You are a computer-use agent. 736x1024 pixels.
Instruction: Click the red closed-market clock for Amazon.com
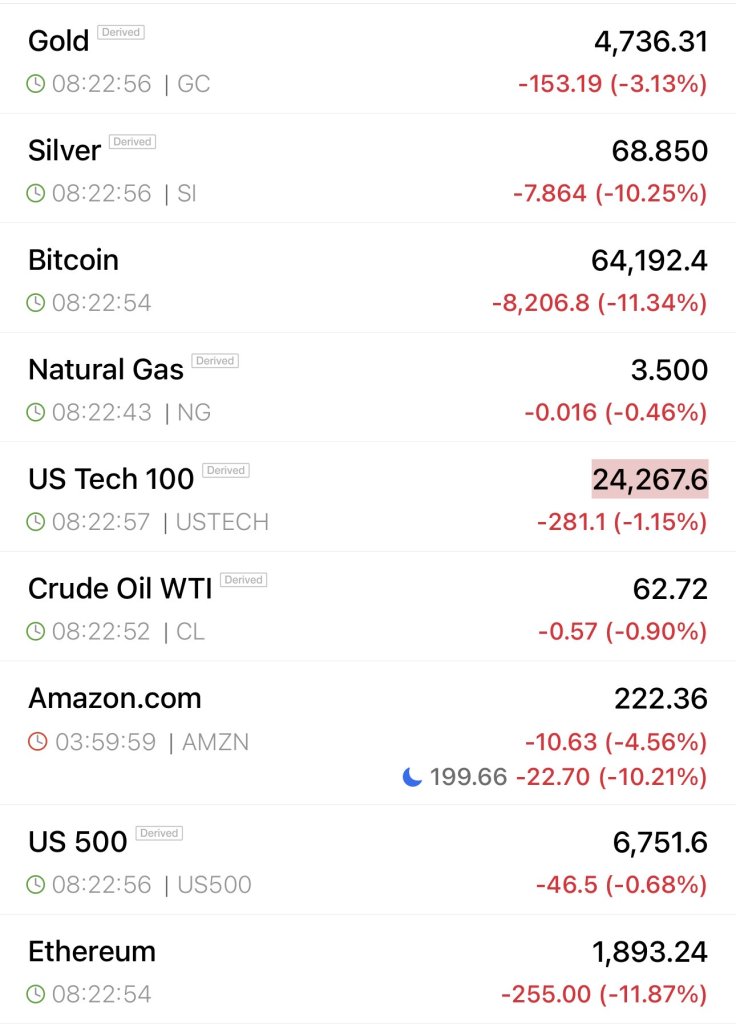point(36,742)
